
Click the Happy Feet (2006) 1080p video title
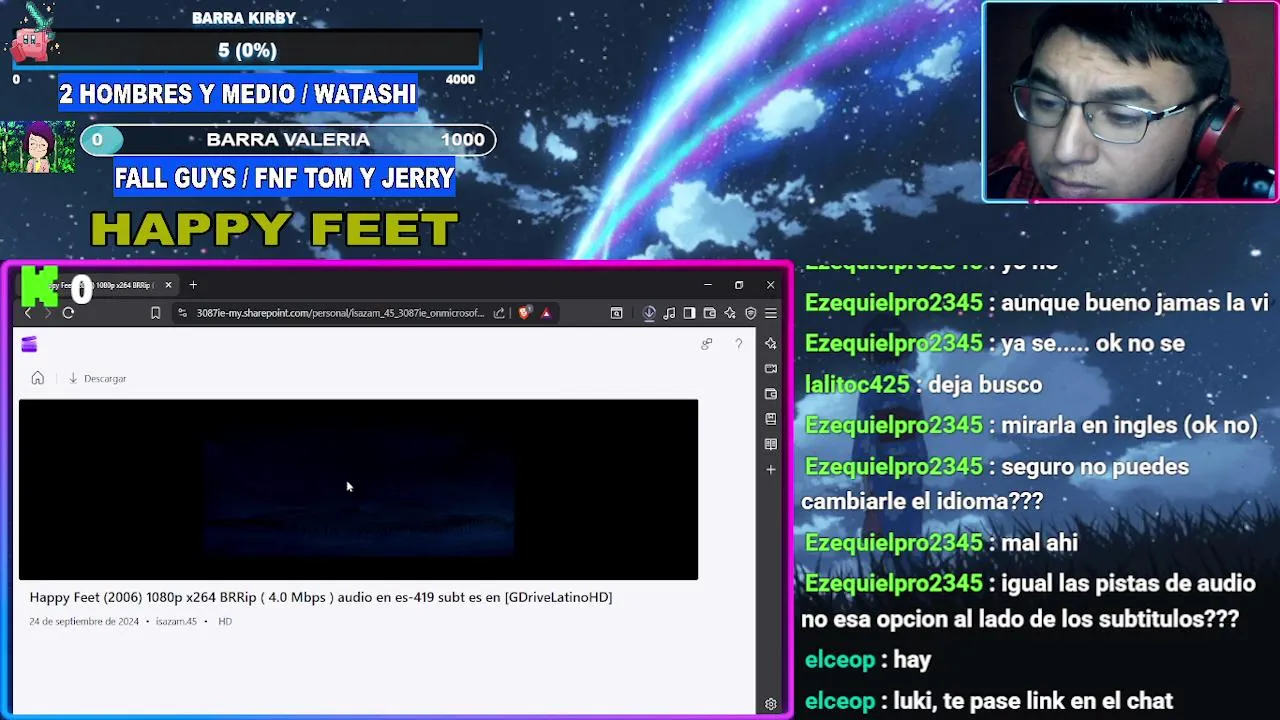(321, 597)
